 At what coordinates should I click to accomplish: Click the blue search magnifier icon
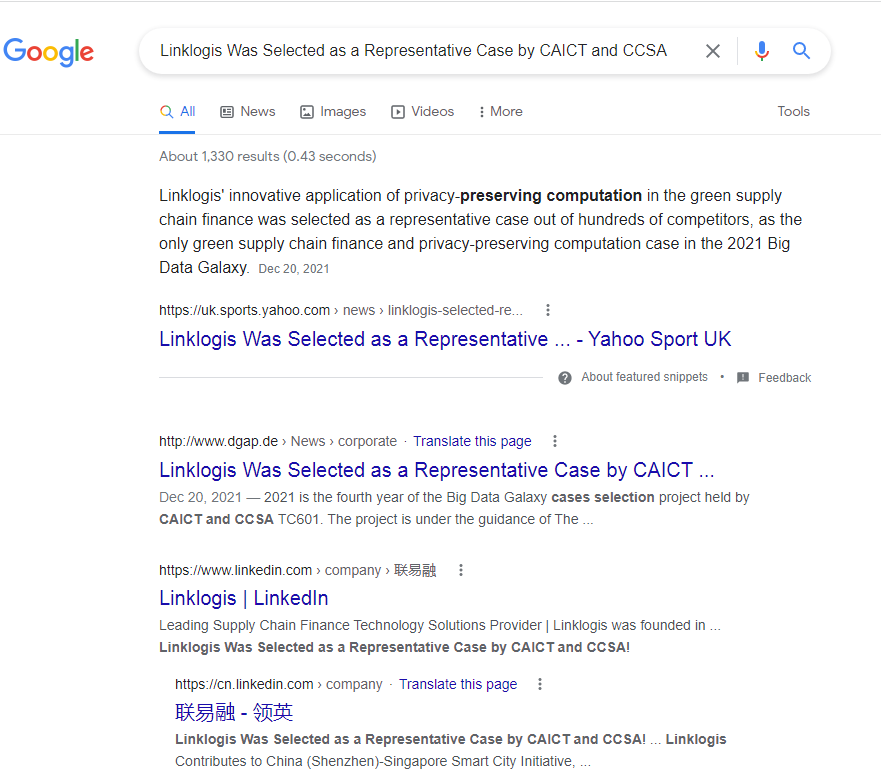click(x=801, y=51)
